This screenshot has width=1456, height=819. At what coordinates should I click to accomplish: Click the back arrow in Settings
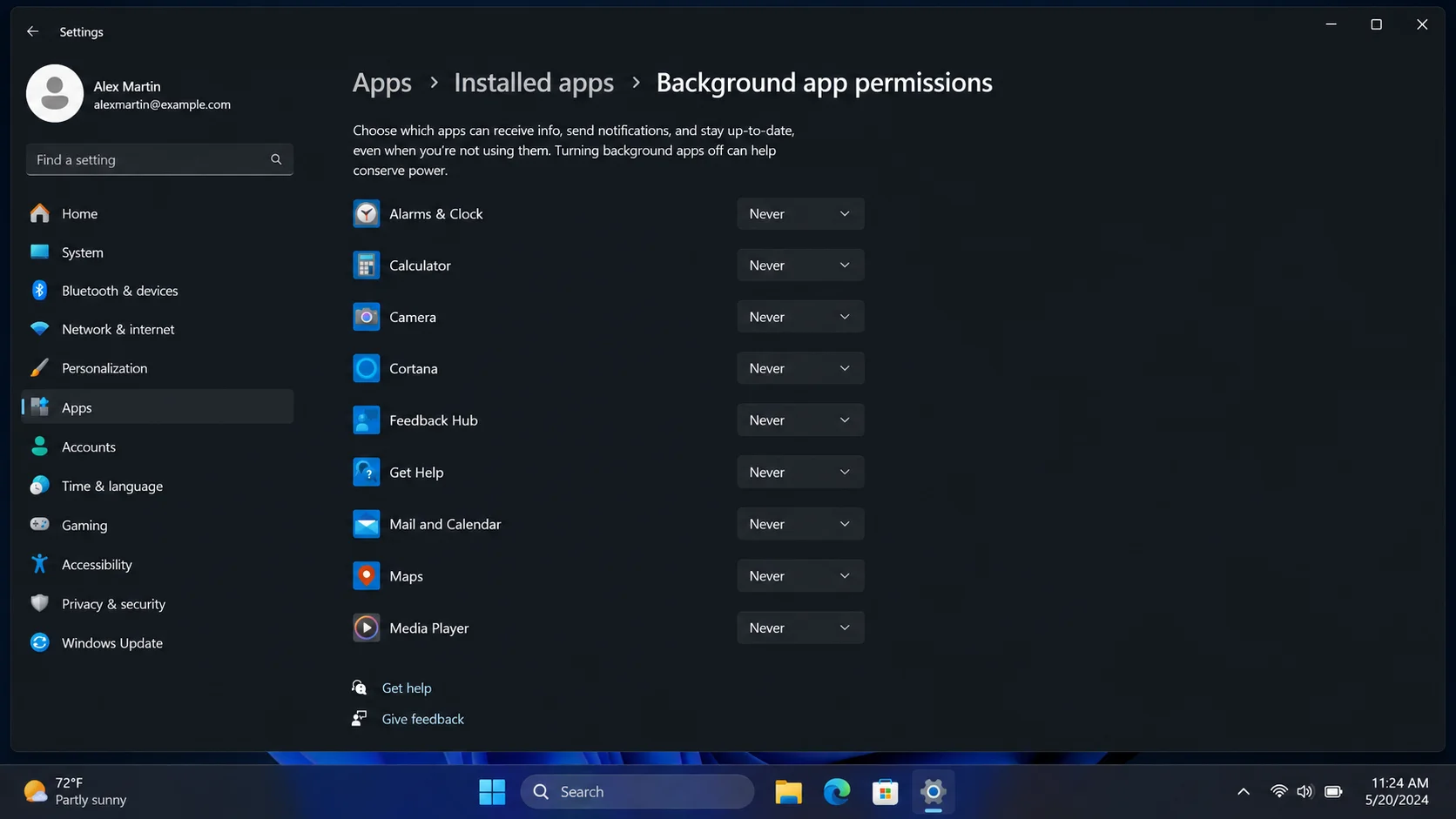click(x=33, y=31)
